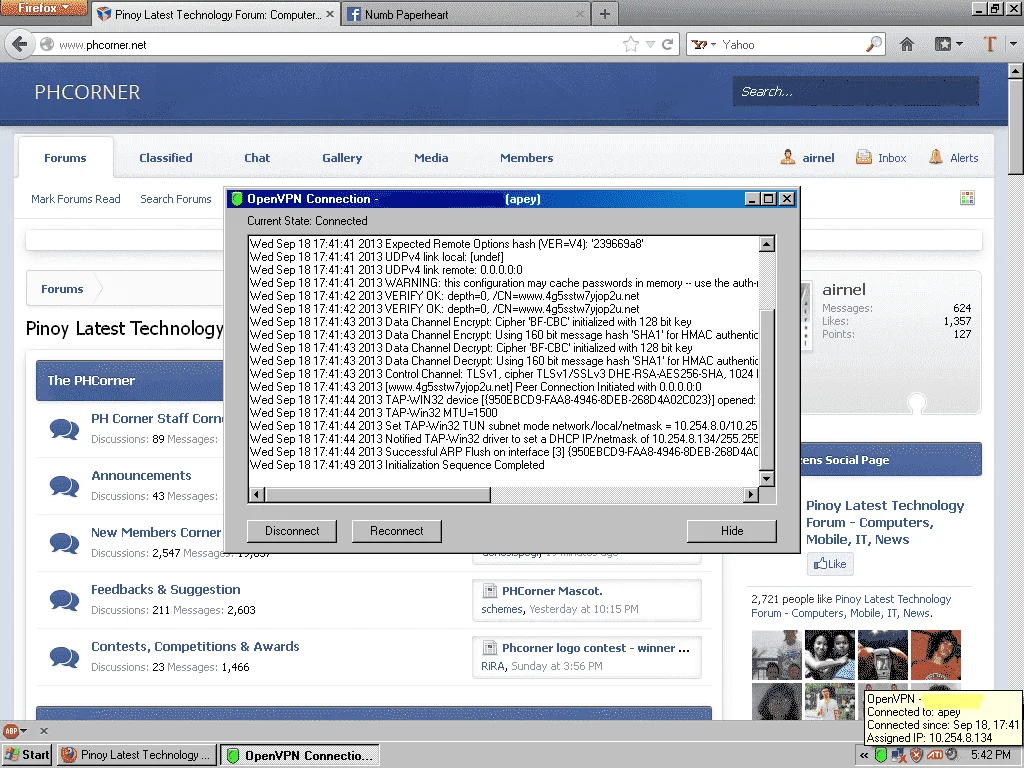Open Phcorner logo contest - winner thread

click(596, 648)
